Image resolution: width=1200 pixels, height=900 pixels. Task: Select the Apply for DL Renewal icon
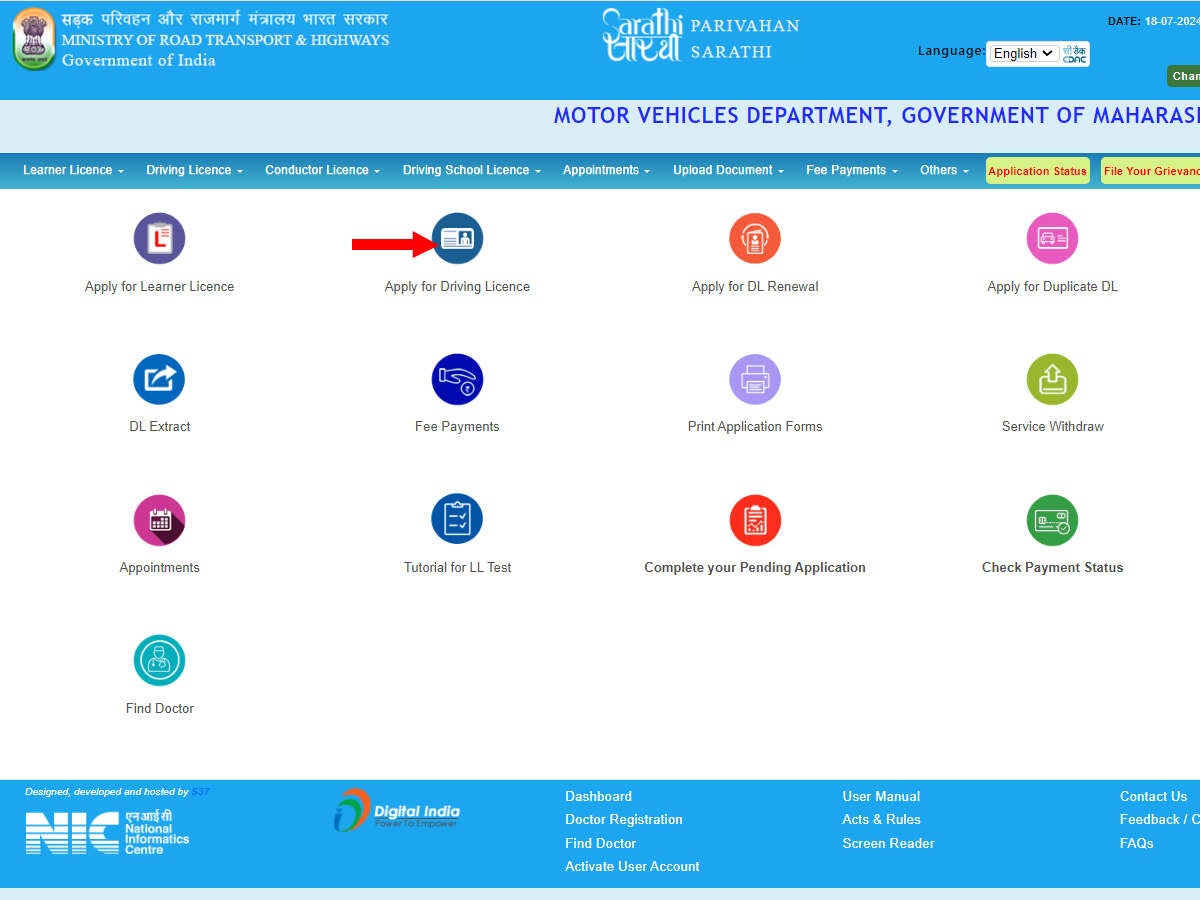click(755, 238)
